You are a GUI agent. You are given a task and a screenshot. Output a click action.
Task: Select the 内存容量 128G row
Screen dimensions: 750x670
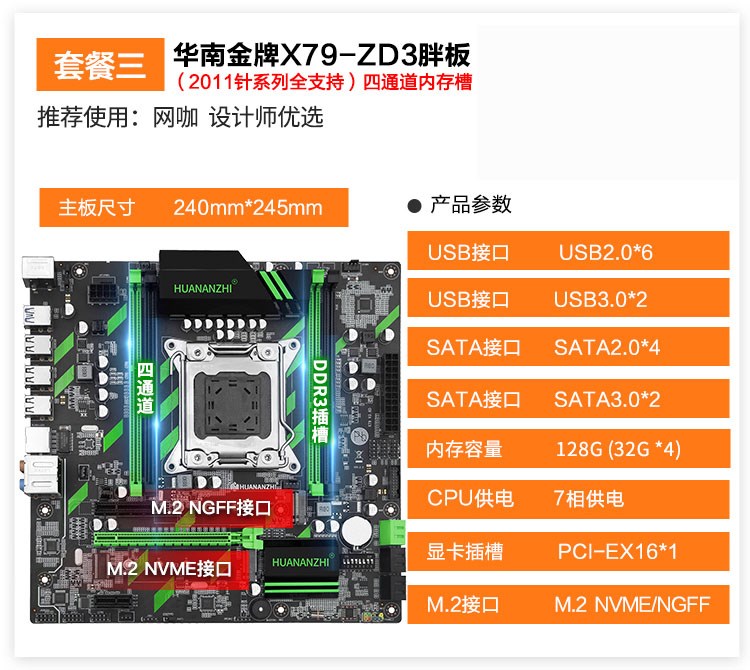(x=568, y=449)
